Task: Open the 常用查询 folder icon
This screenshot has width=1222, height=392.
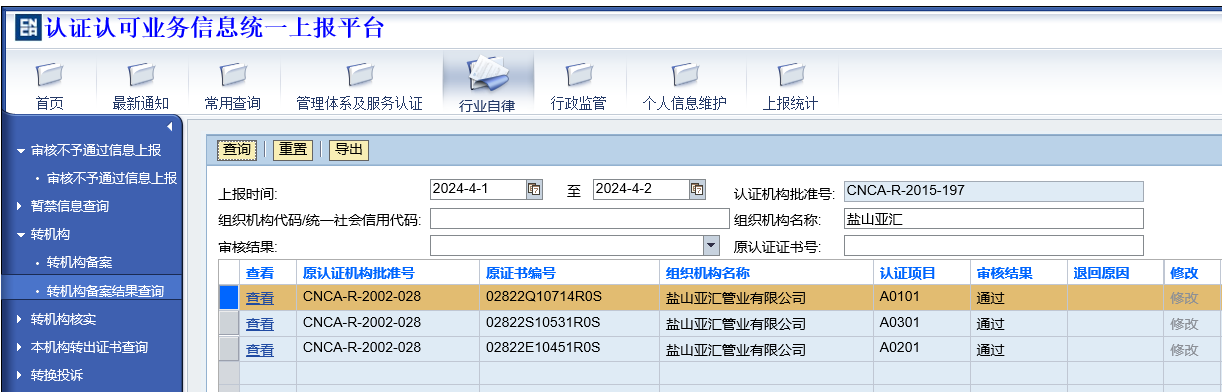Action: 233,76
